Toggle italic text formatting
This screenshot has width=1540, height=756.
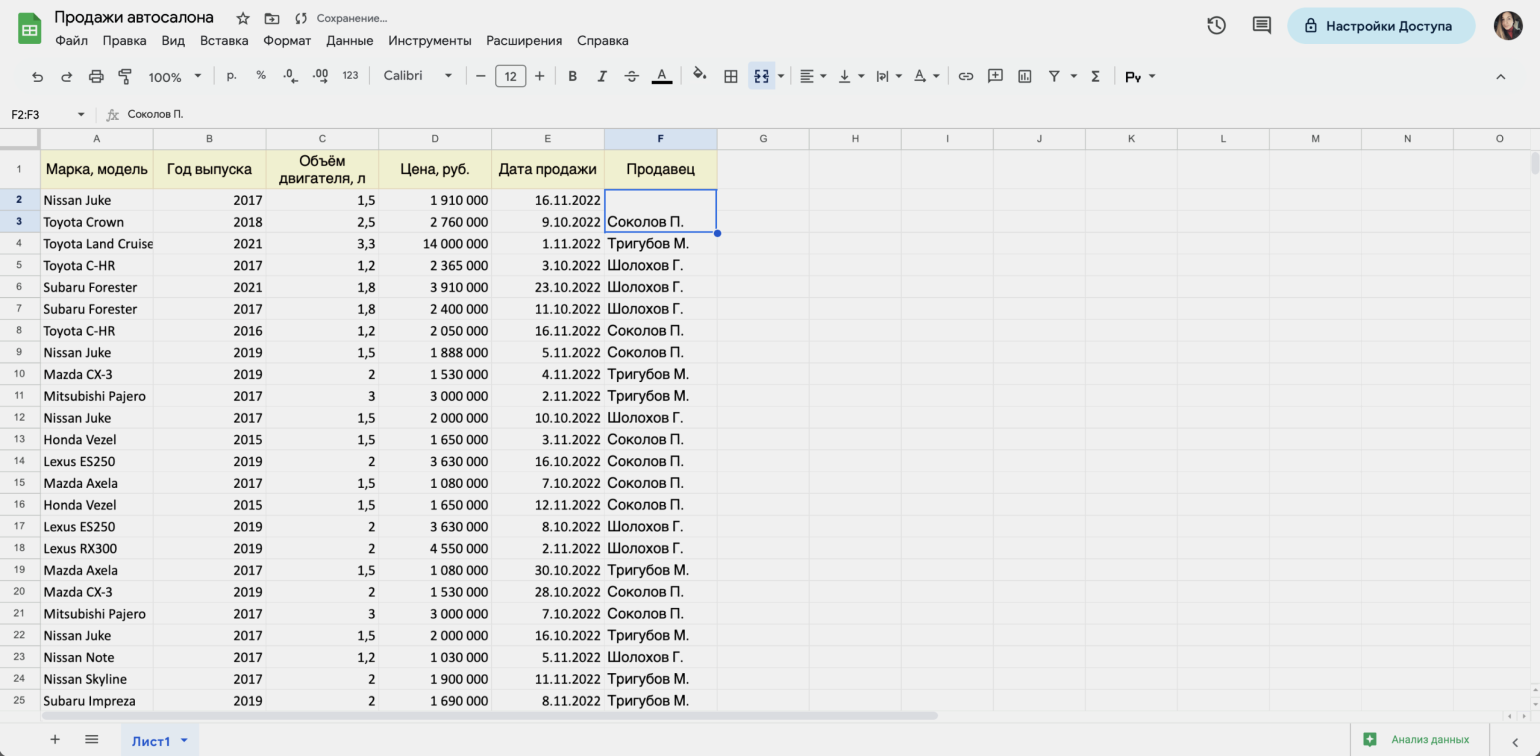(602, 76)
